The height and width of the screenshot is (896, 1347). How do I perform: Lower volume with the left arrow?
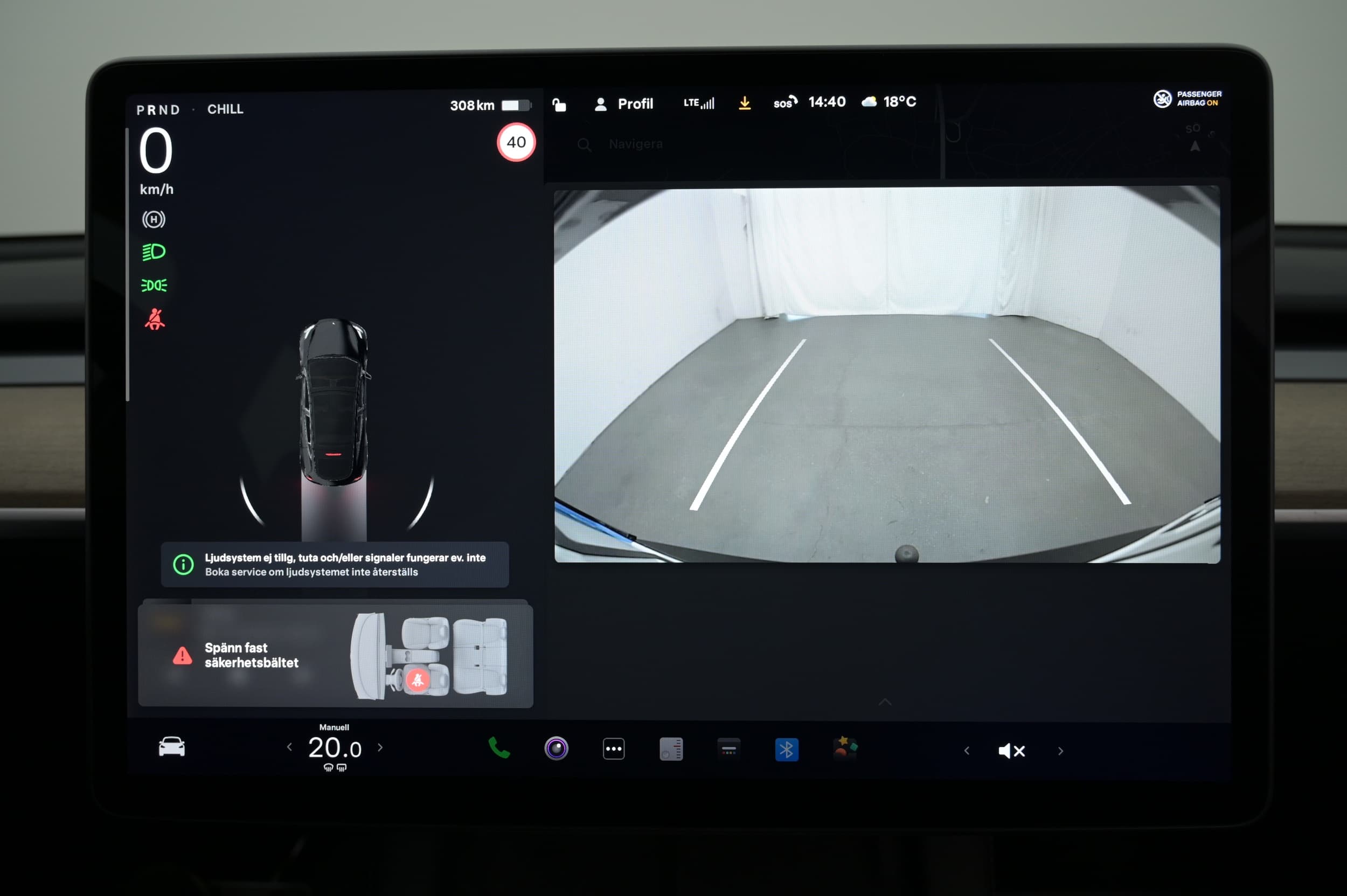(x=967, y=751)
